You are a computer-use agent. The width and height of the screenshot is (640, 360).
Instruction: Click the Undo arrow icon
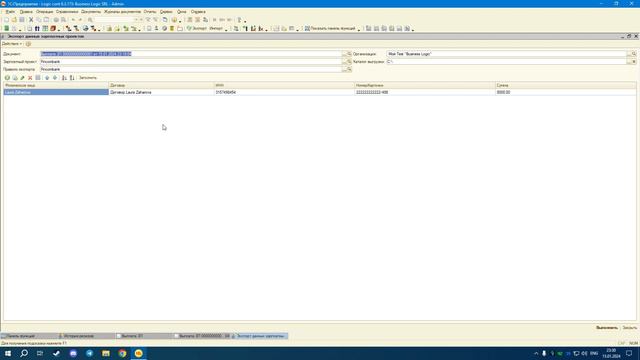[73, 20]
